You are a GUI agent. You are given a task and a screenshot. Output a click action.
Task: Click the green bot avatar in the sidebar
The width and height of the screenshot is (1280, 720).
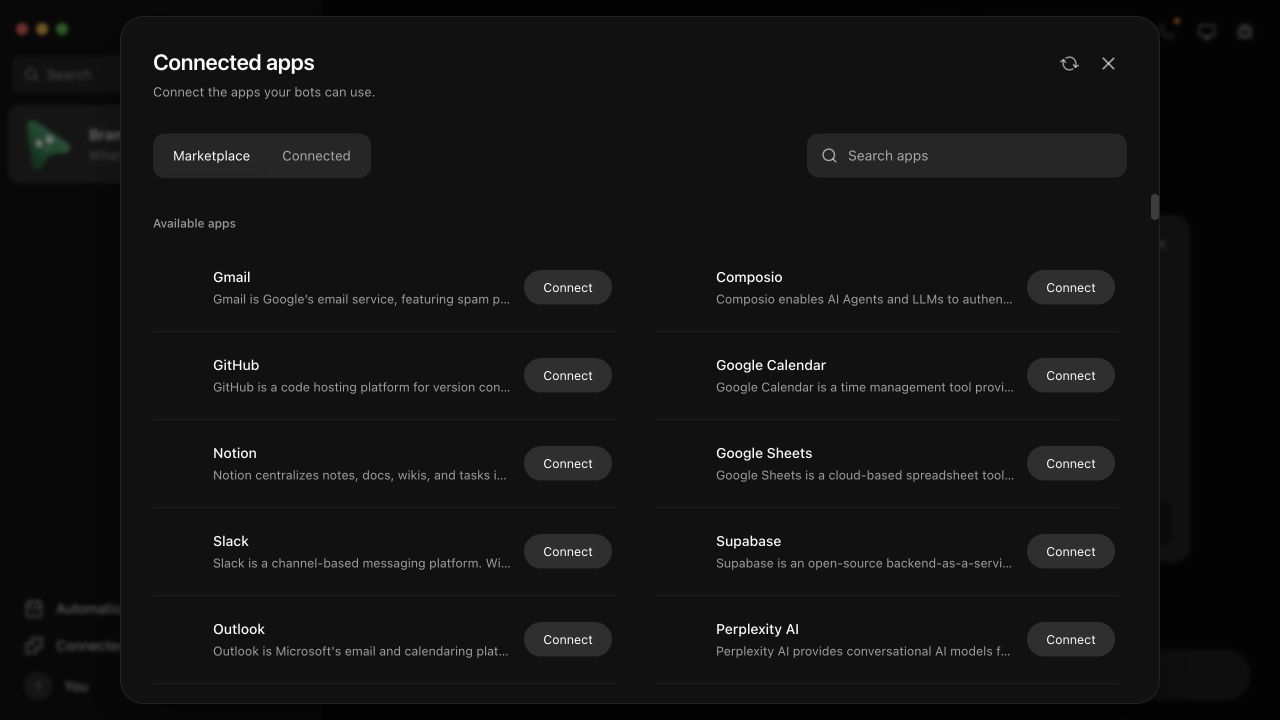pos(48,144)
